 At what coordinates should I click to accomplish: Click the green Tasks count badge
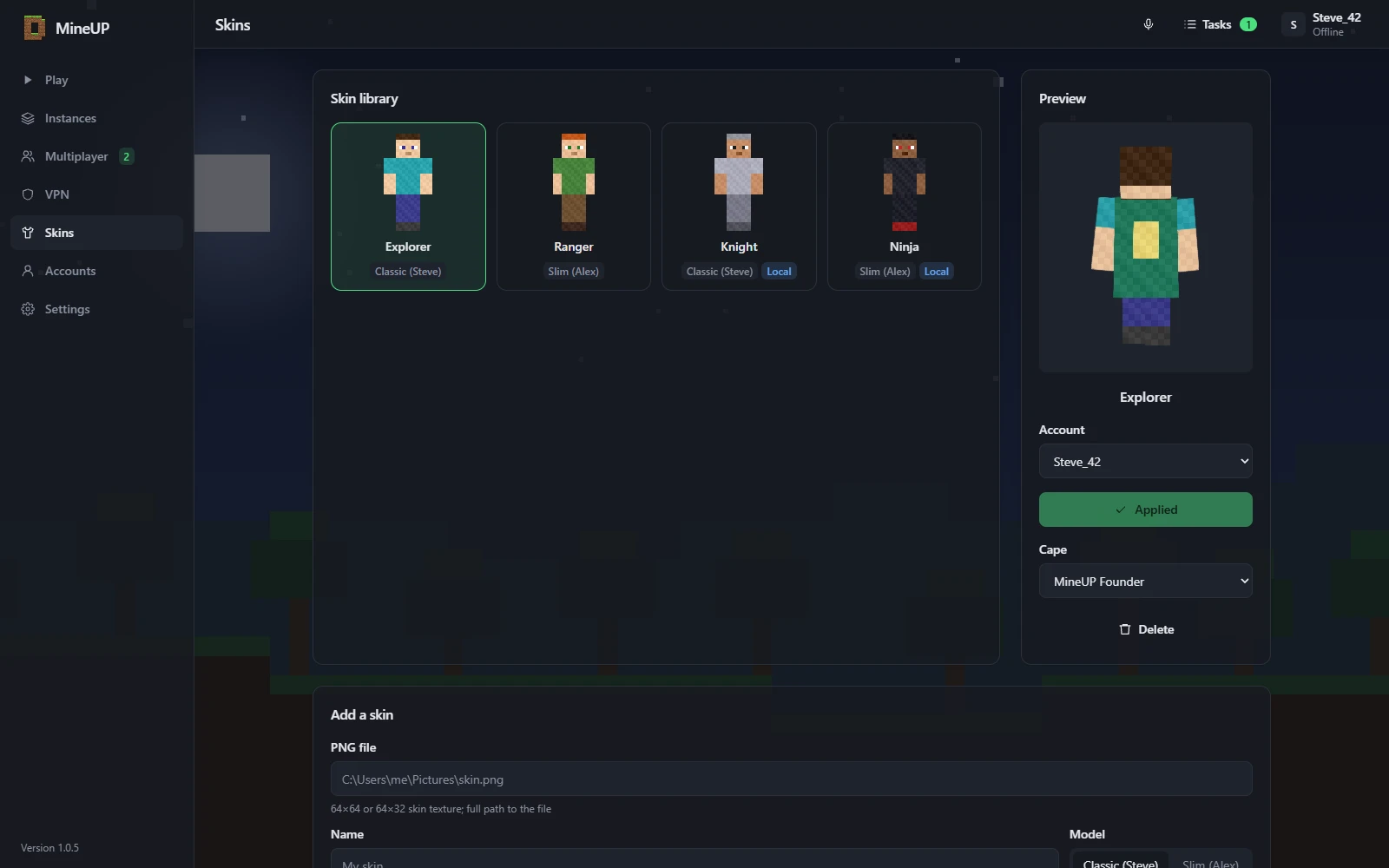pos(1248,24)
